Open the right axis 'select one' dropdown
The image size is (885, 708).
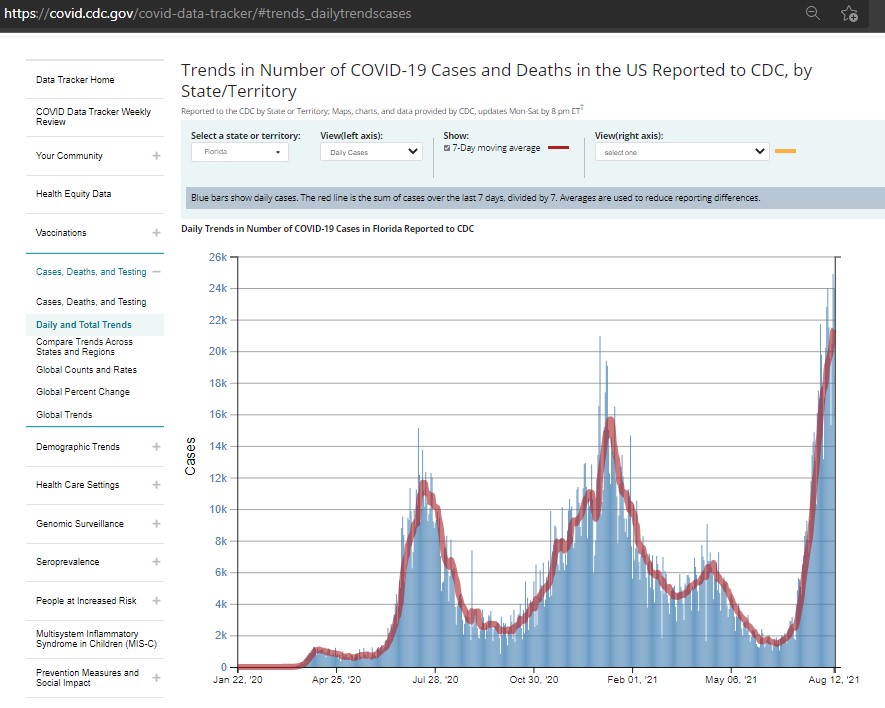[x=681, y=152]
